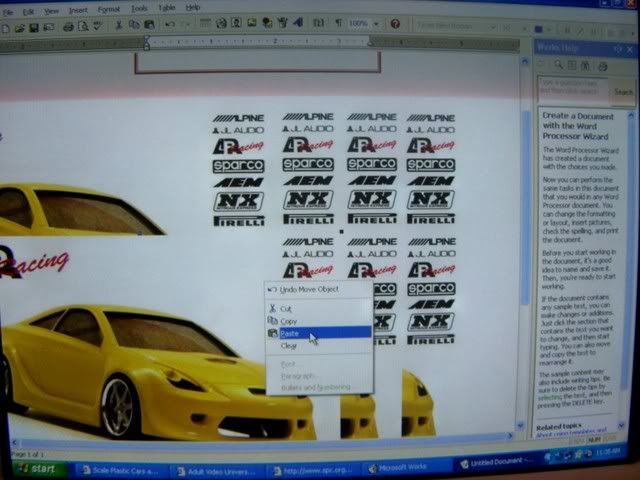
Task: Click the horizontal scrollbar left arrow
Action: [15, 442]
